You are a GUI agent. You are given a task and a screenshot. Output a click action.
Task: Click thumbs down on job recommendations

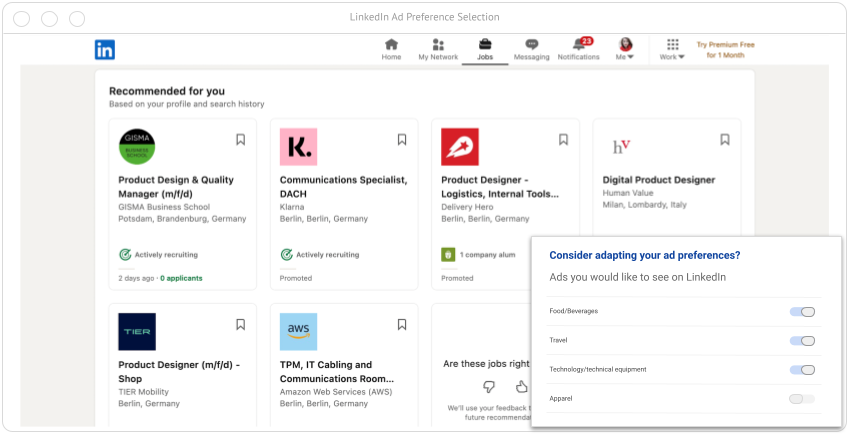pyautogui.click(x=489, y=387)
